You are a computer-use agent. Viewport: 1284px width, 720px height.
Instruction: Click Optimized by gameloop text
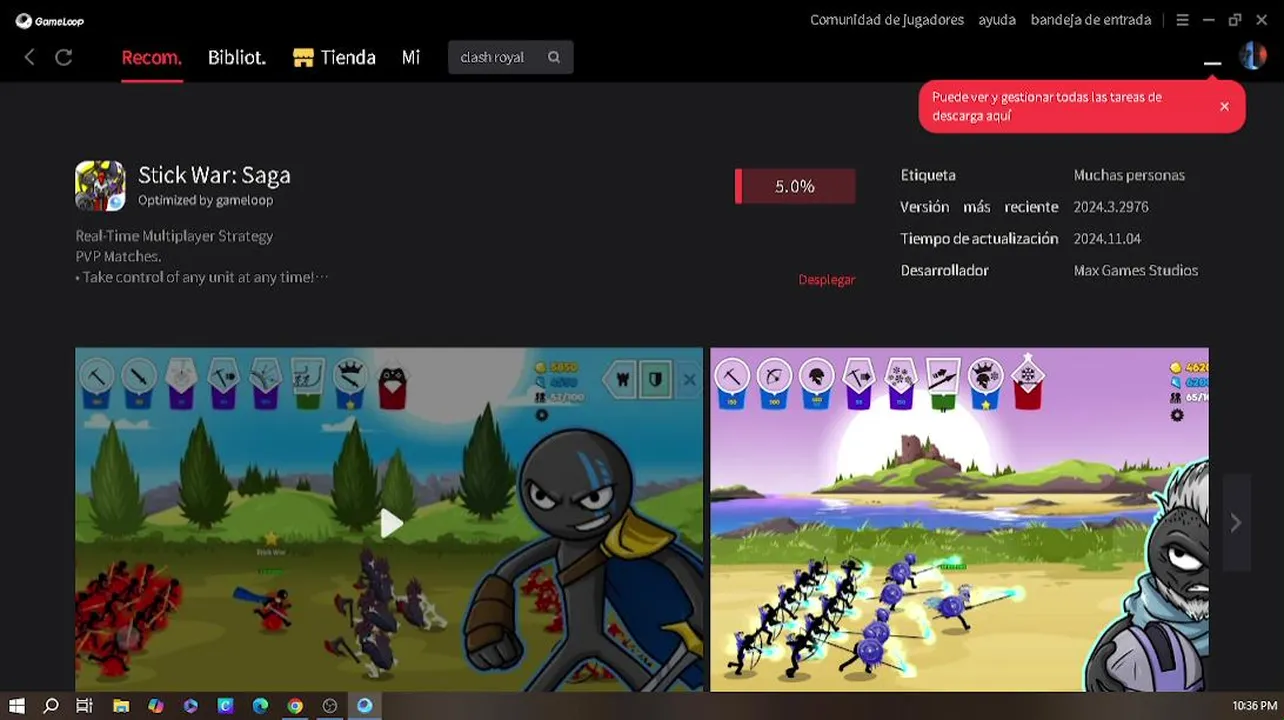[205, 200]
